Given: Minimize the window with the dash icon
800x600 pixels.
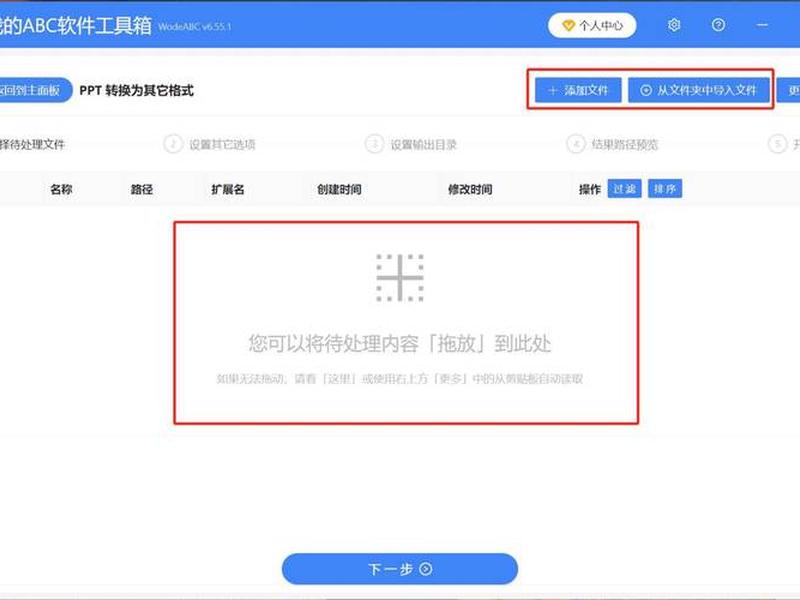Looking at the screenshot, I should [x=762, y=25].
